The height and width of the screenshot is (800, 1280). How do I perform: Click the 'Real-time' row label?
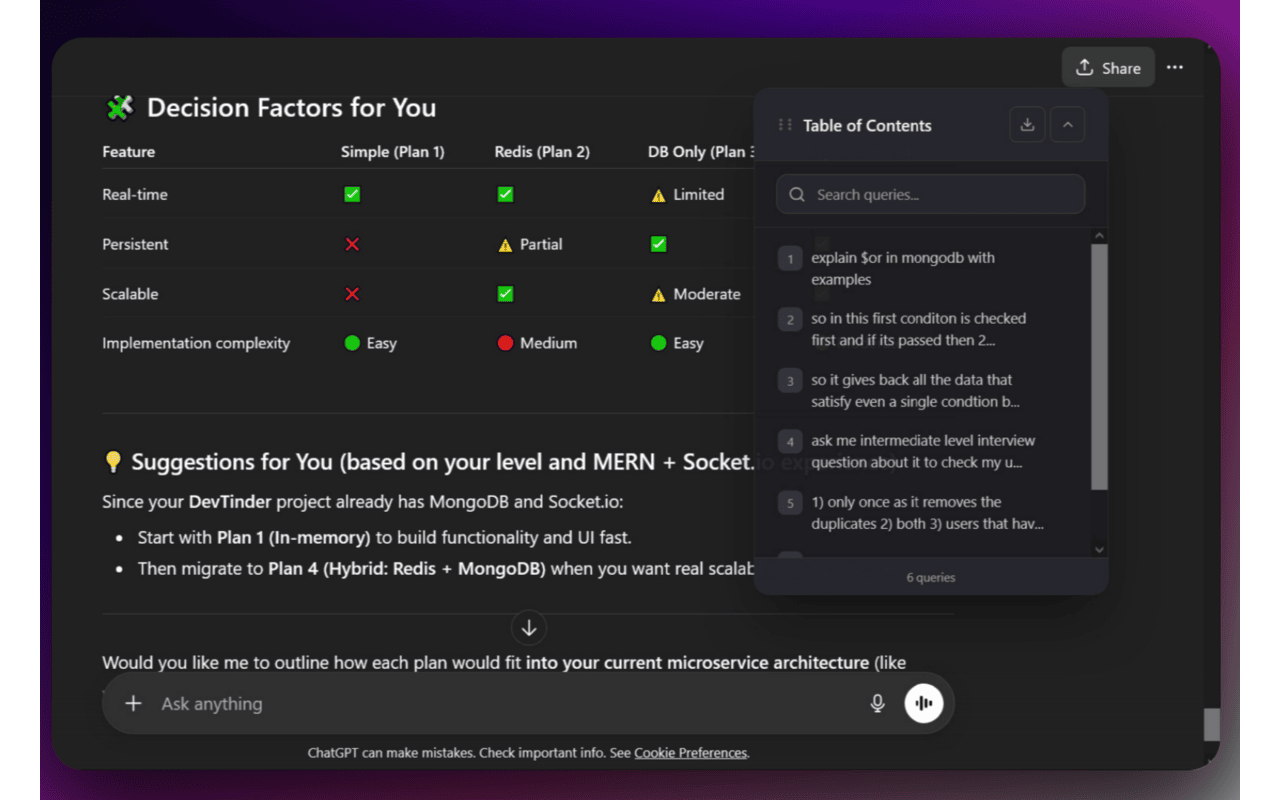[135, 195]
